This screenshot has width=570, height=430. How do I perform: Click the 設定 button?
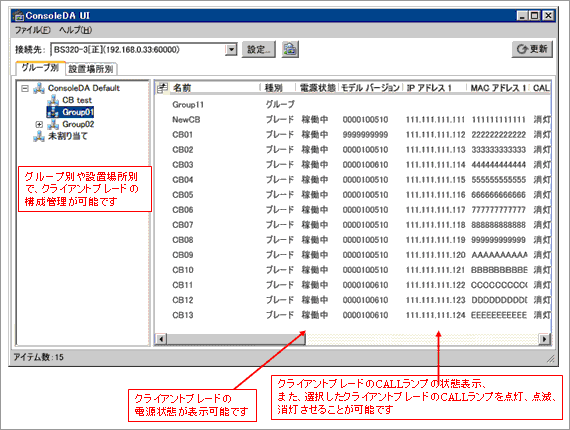(x=259, y=49)
